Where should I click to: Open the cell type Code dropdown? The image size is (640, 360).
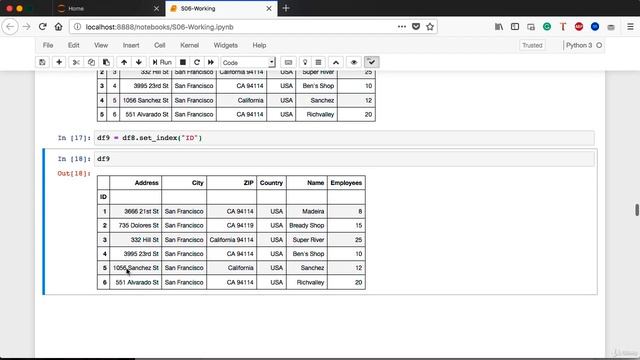tap(248, 62)
